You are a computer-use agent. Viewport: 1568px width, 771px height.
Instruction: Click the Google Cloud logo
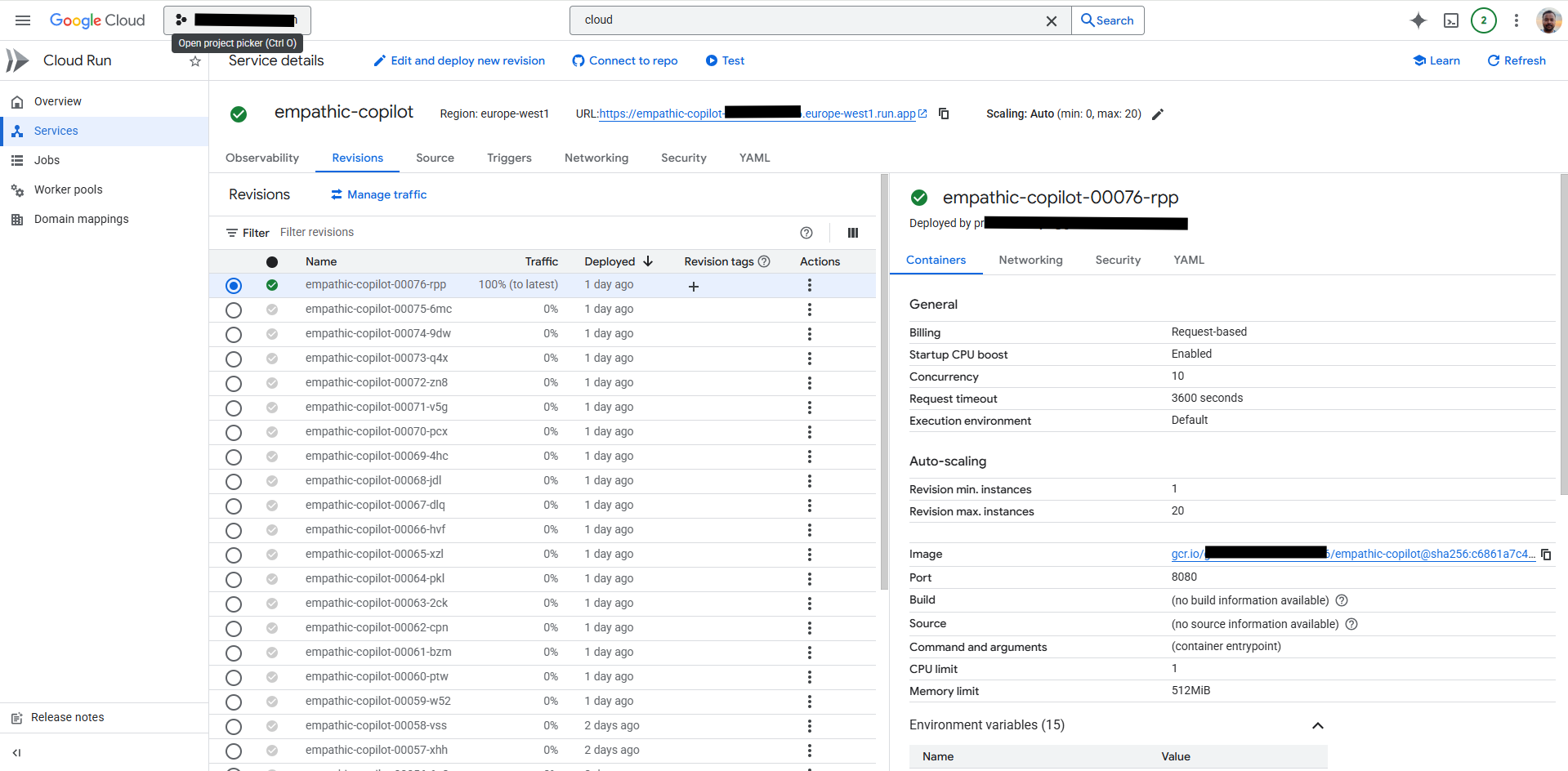click(97, 20)
